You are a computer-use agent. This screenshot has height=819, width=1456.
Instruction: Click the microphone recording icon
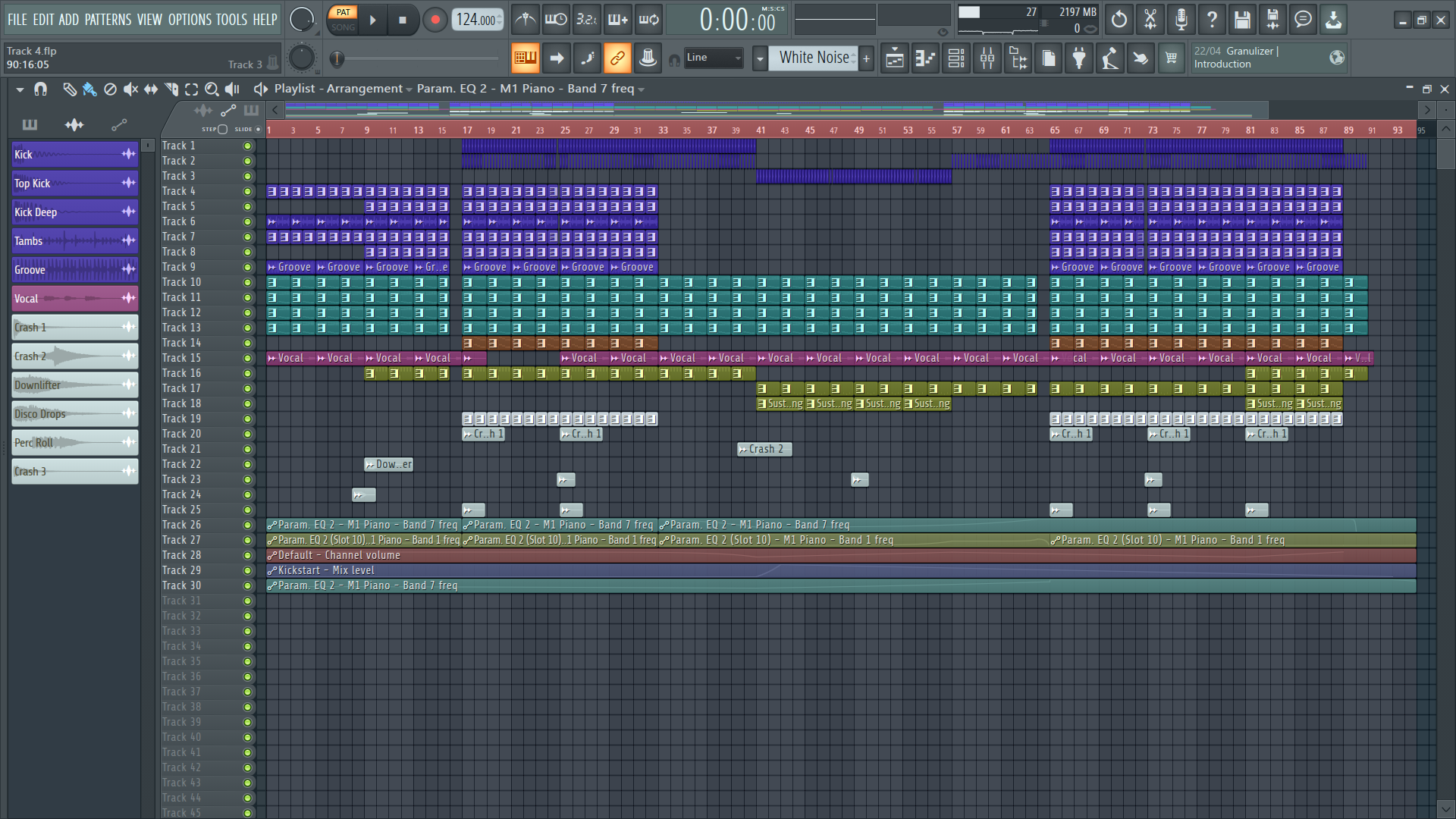[x=1181, y=20]
